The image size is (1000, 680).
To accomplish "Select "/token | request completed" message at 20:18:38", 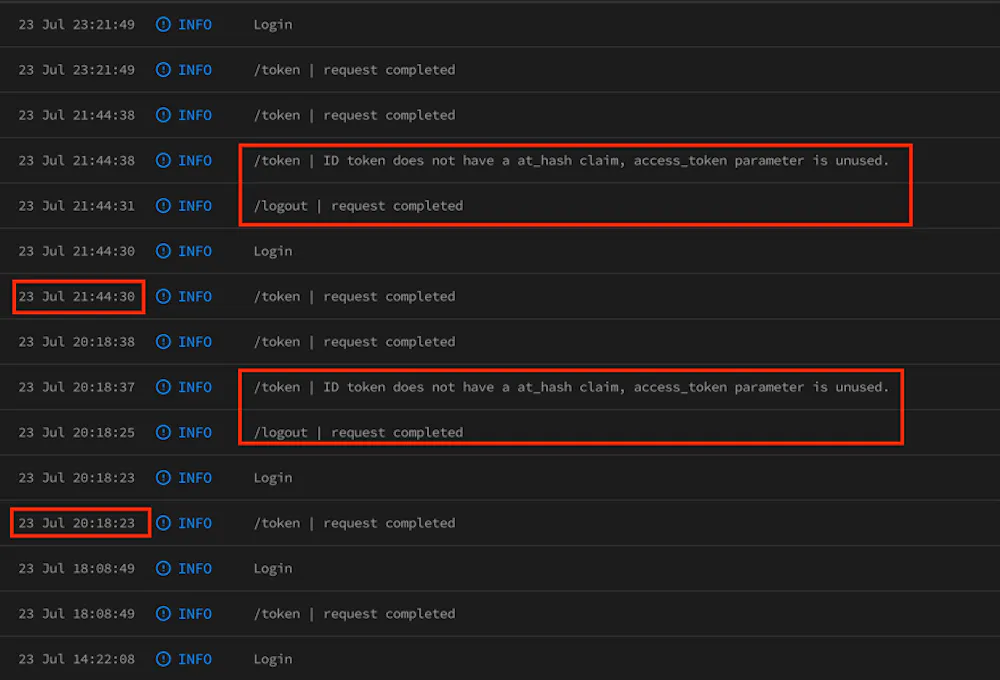I will (x=355, y=342).
